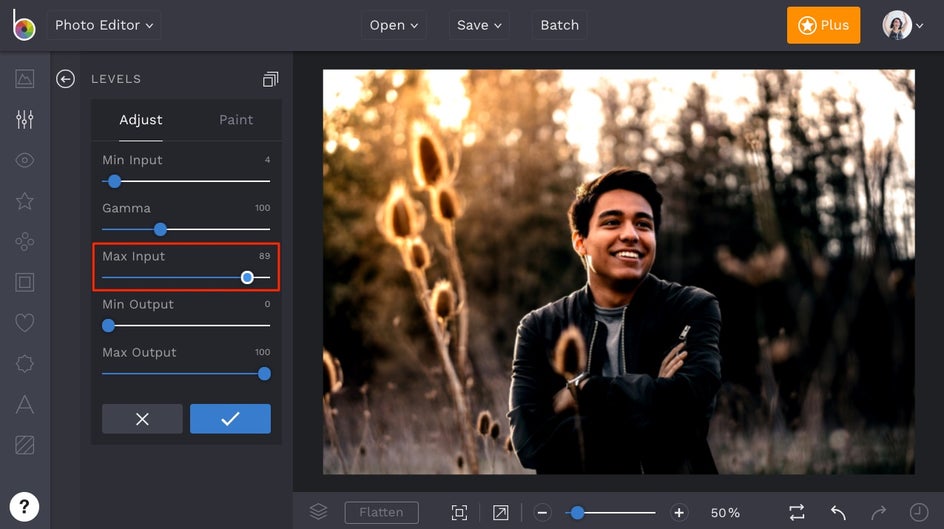Click the undo arrow icon
This screenshot has height=529, width=944.
[838, 512]
